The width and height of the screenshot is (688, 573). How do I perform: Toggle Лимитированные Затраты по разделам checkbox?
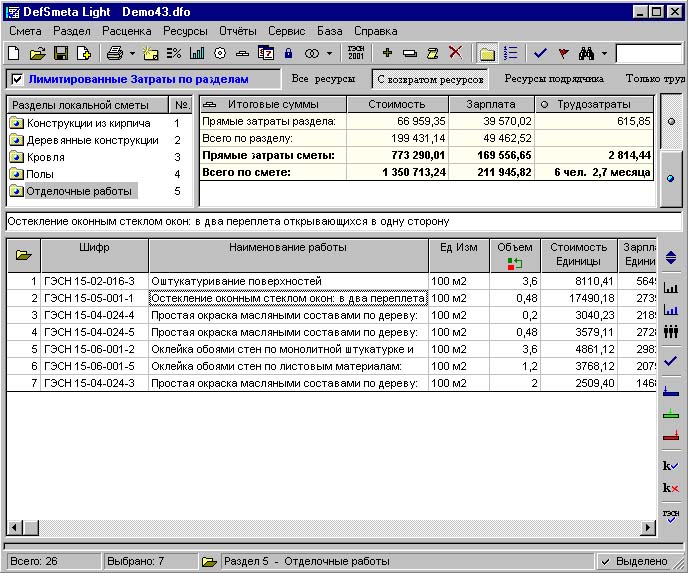17,79
